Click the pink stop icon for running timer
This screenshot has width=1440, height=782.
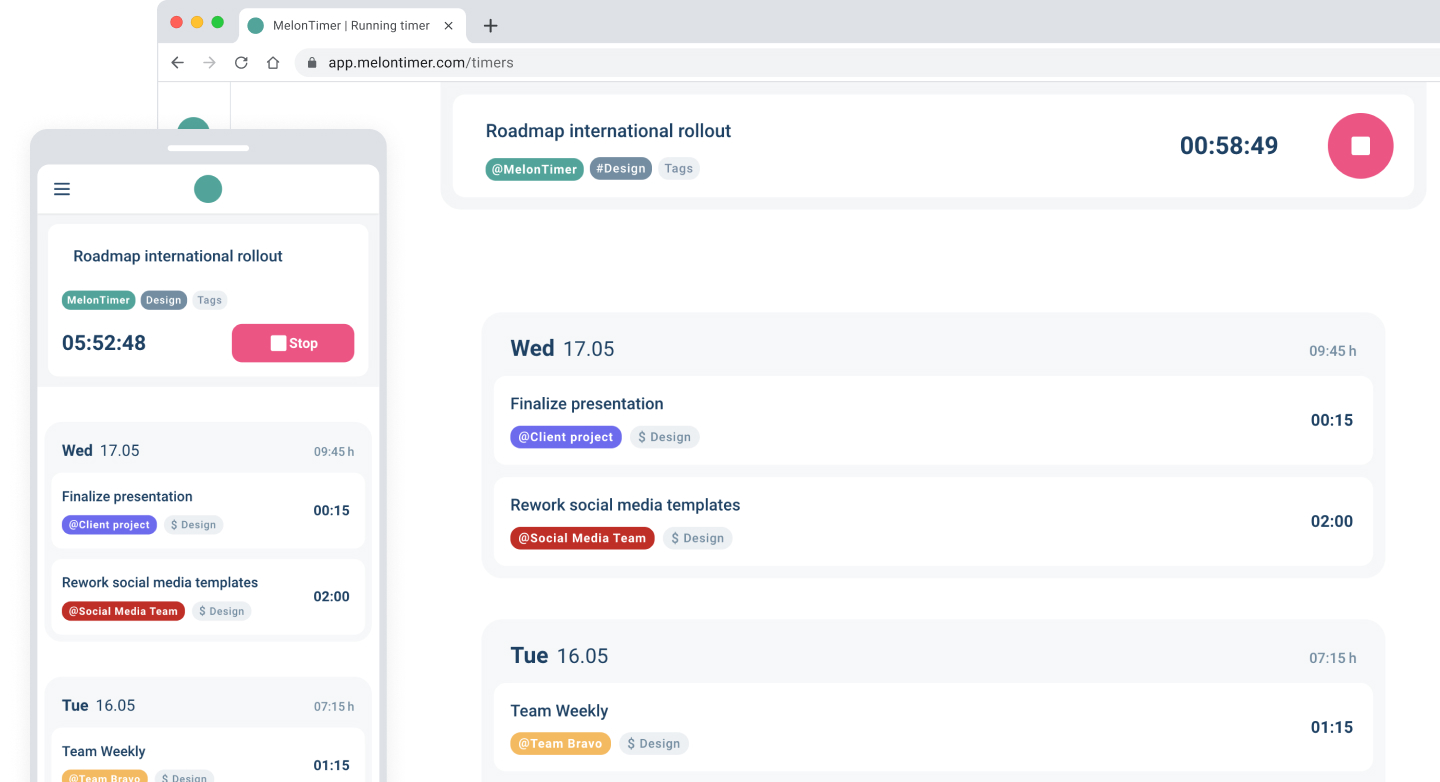click(x=1360, y=145)
